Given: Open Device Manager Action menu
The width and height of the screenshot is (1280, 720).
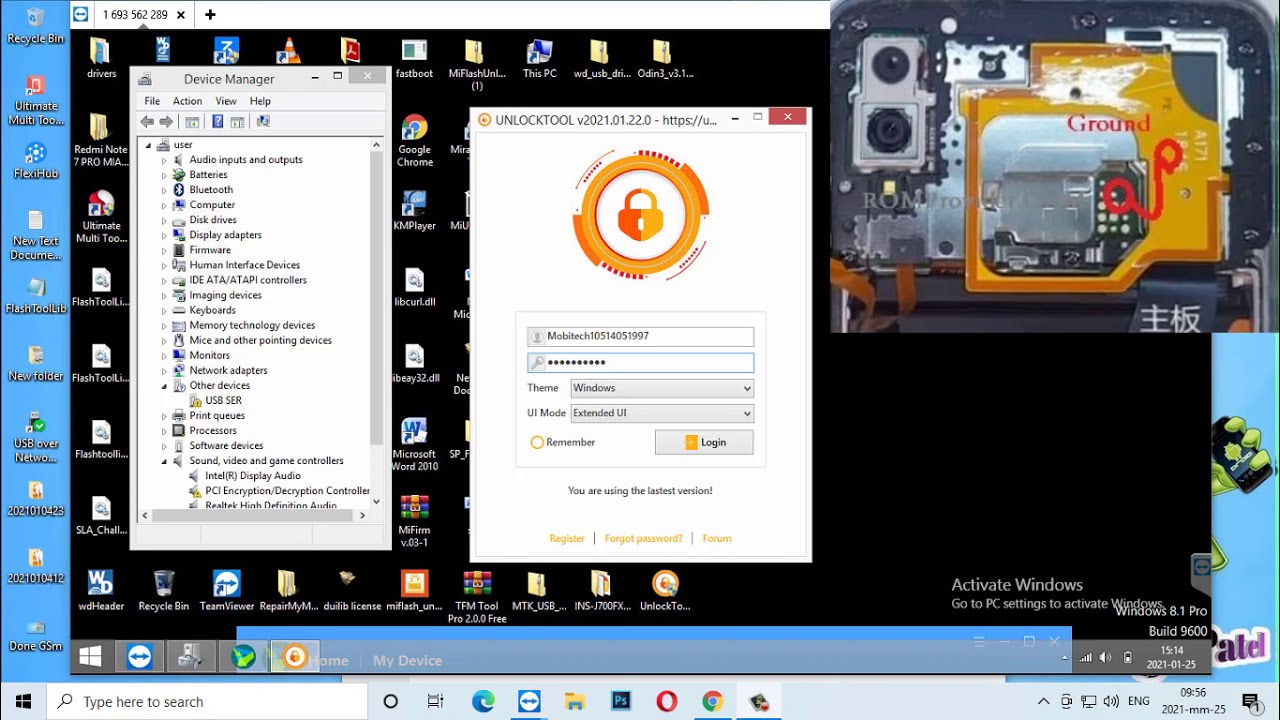Looking at the screenshot, I should click(x=187, y=101).
